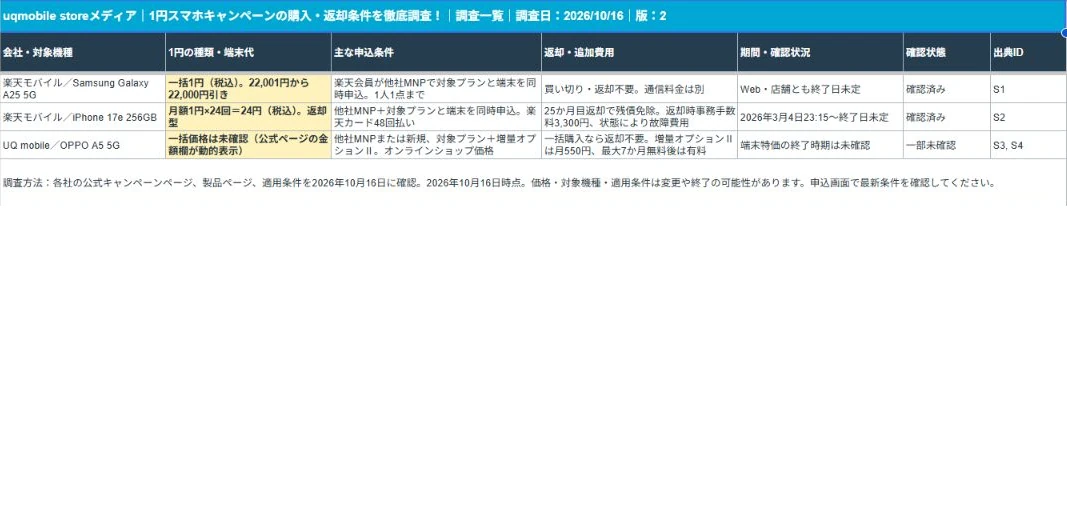Click the cell 買い切り・返却不要。通信料金は別
The image size is (1067, 508).
[640, 88]
